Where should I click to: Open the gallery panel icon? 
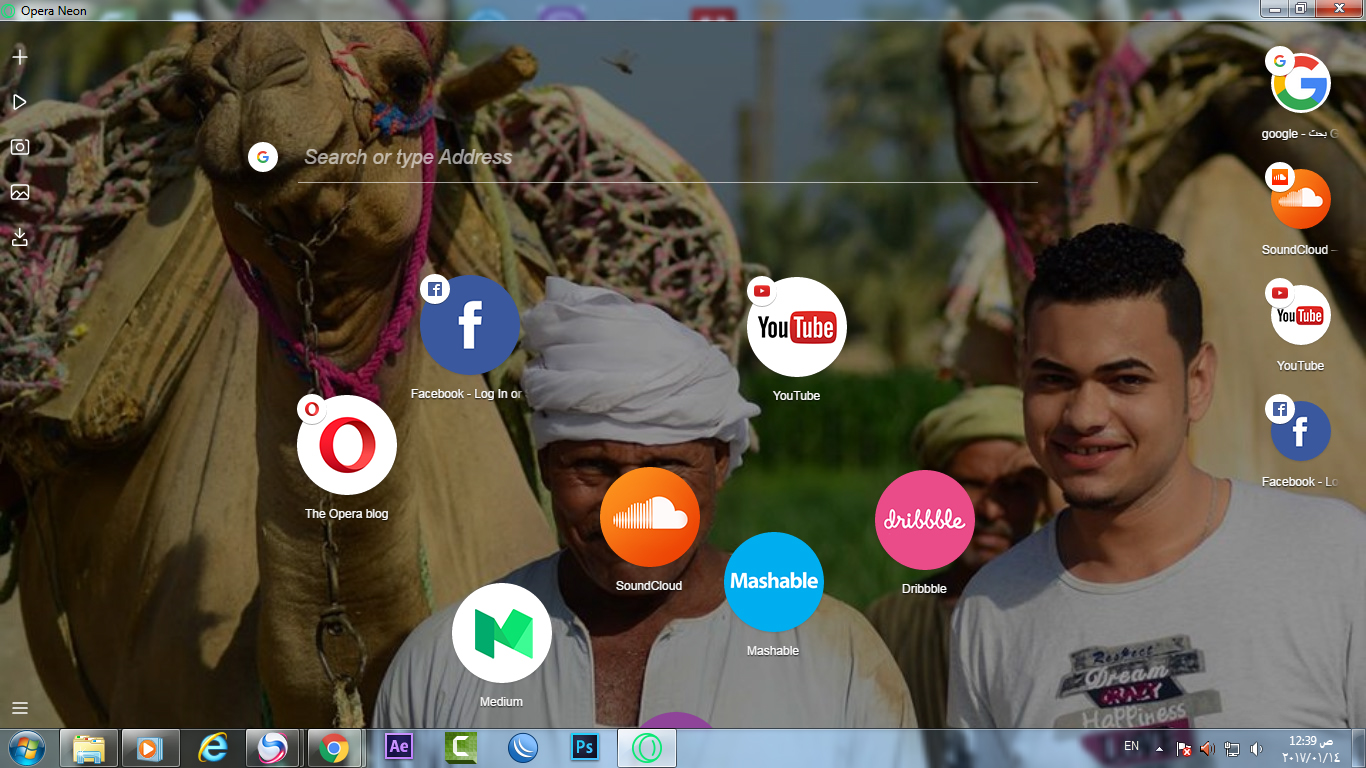[x=19, y=192]
